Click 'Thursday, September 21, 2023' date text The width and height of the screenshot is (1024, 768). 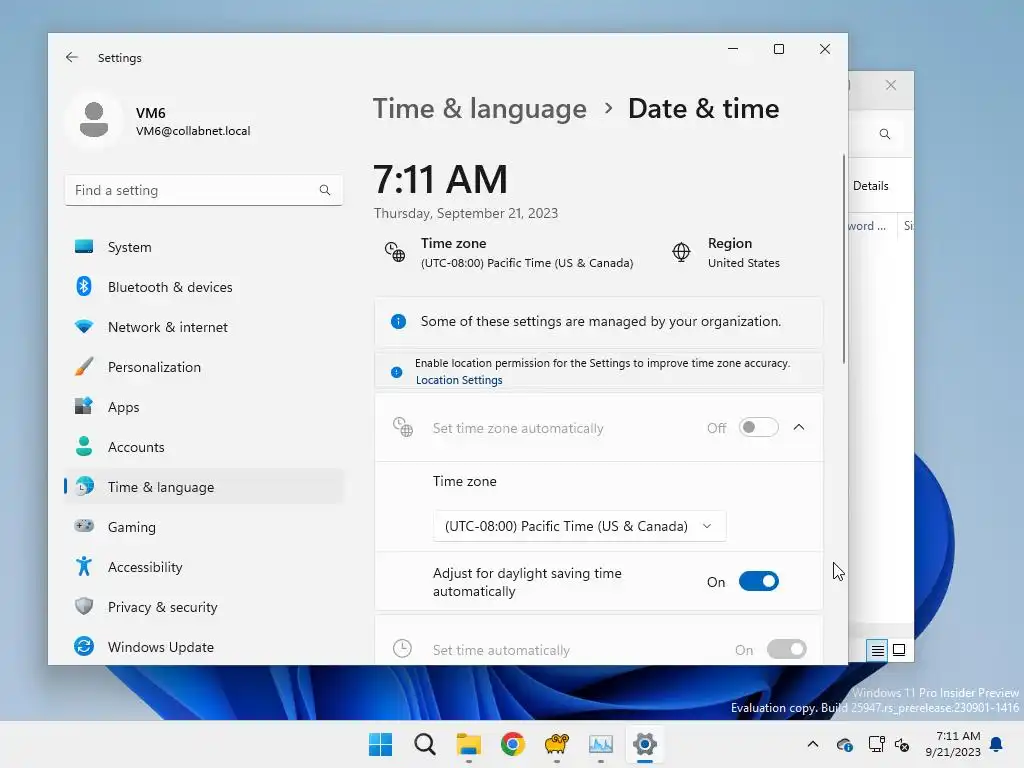coord(466,213)
